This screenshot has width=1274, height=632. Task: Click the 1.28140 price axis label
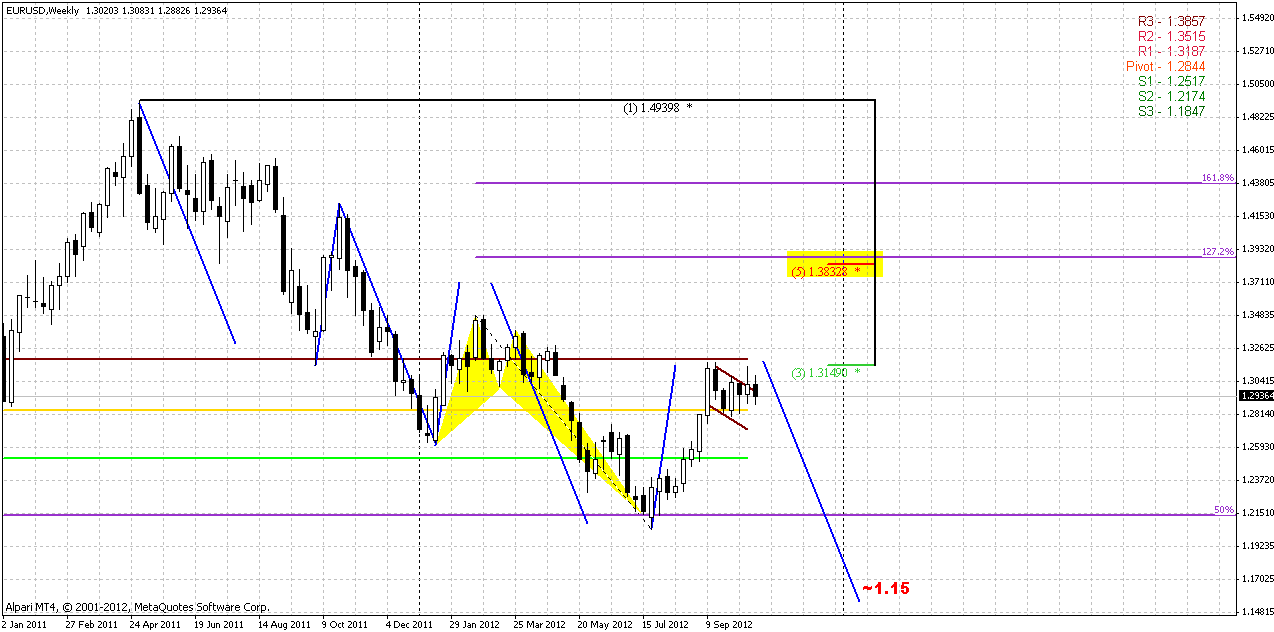[x=1257, y=414]
